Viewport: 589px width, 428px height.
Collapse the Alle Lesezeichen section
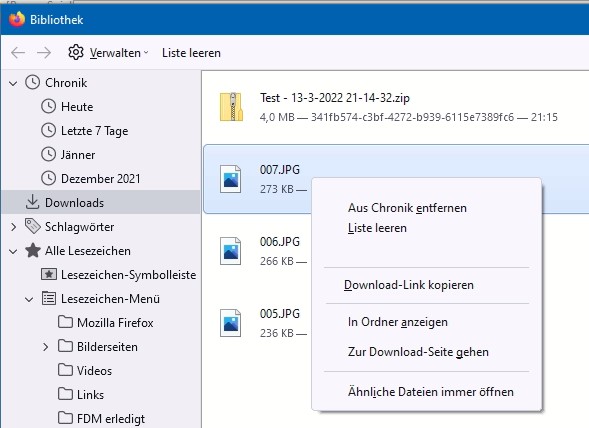(13, 251)
